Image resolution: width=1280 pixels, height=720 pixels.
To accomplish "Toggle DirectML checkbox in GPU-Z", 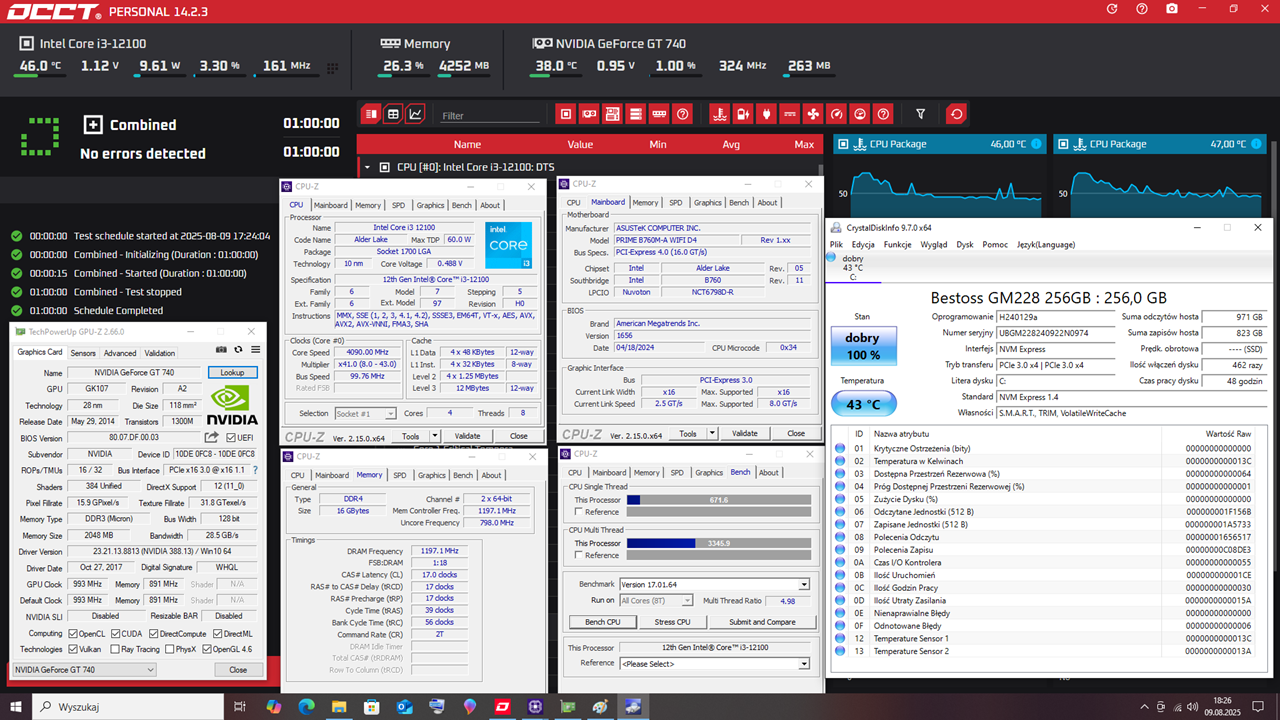I will [x=217, y=633].
